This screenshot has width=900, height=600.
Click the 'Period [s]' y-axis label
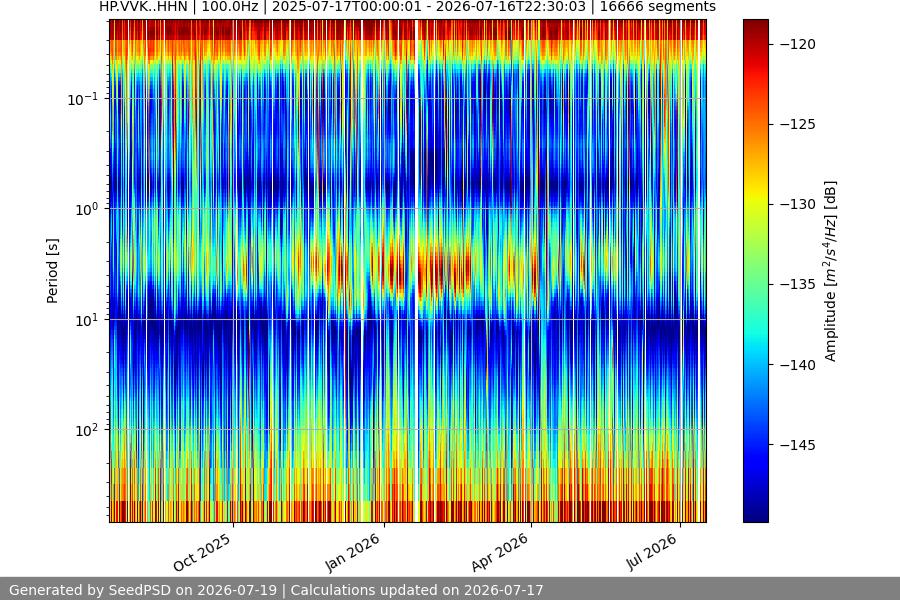click(52, 271)
